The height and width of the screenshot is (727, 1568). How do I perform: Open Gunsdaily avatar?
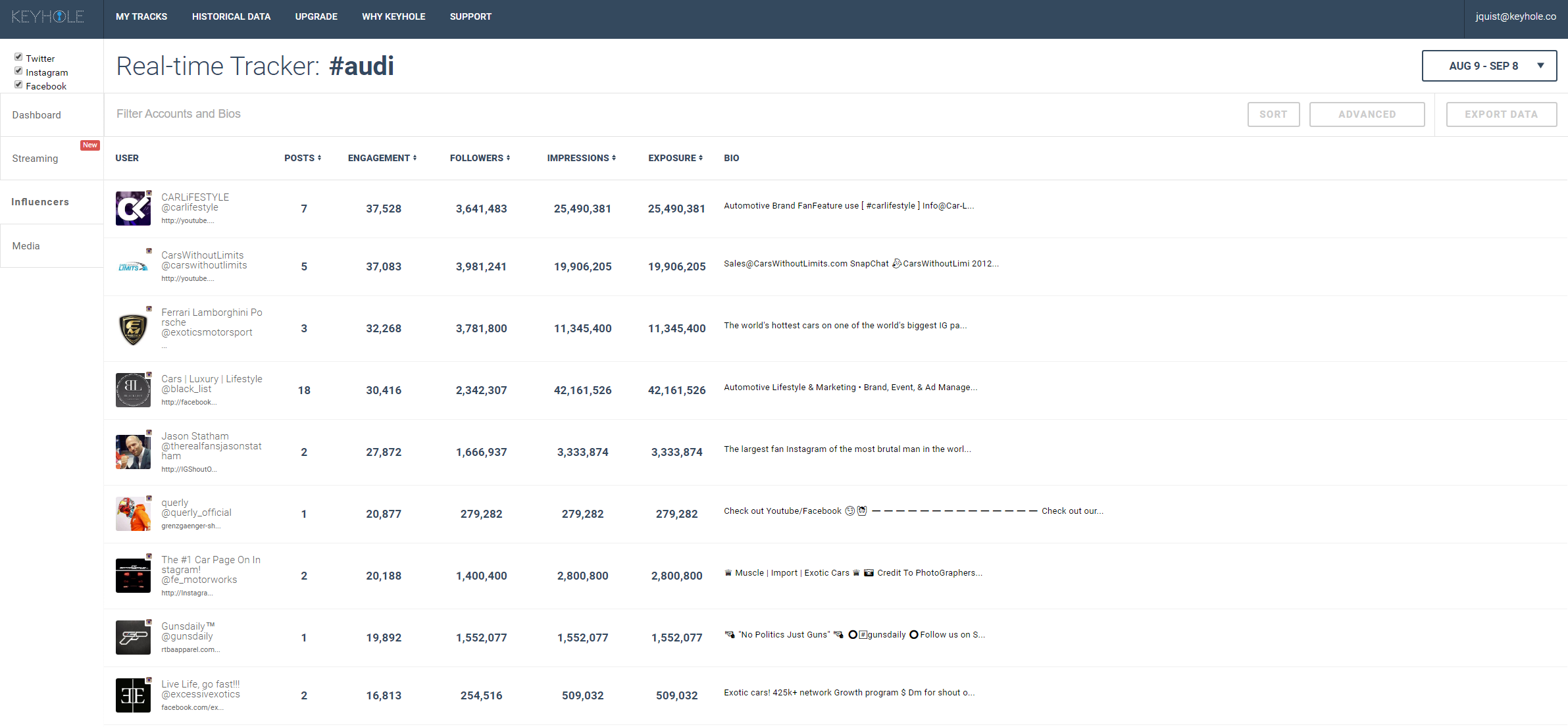click(x=133, y=638)
